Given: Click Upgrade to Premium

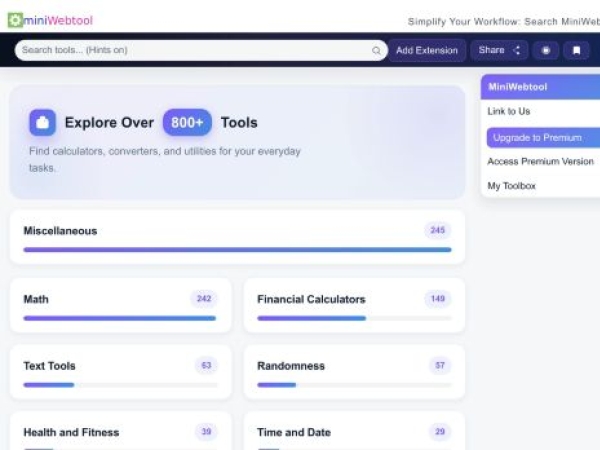Looking at the screenshot, I should tap(537, 137).
